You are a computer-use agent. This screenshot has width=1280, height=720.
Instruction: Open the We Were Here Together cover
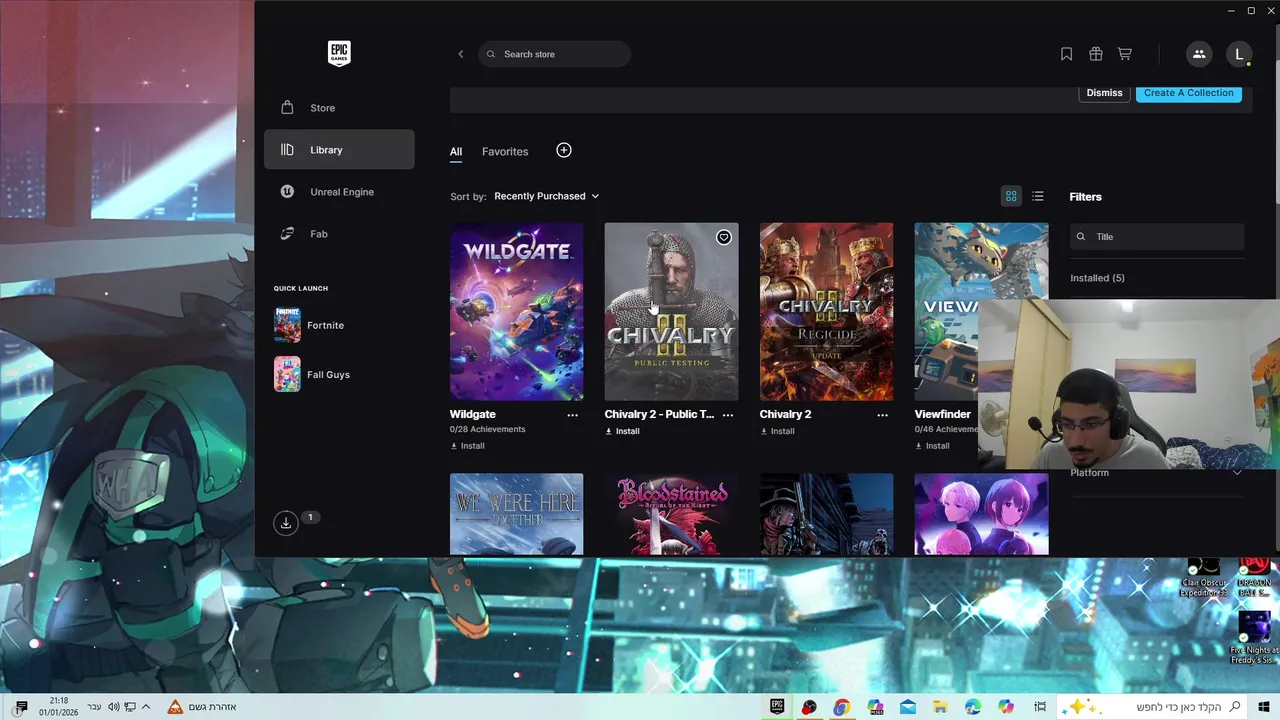[516, 514]
